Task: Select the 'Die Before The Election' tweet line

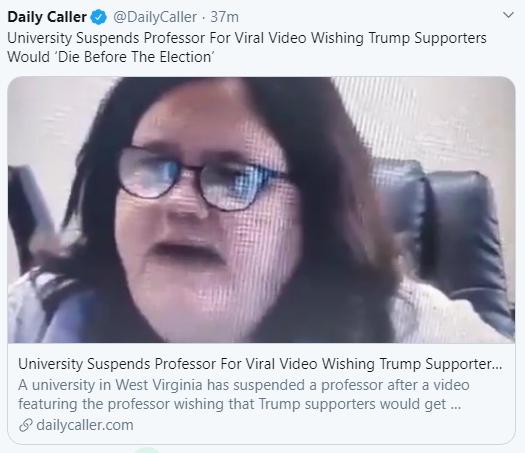Action: pos(110,57)
